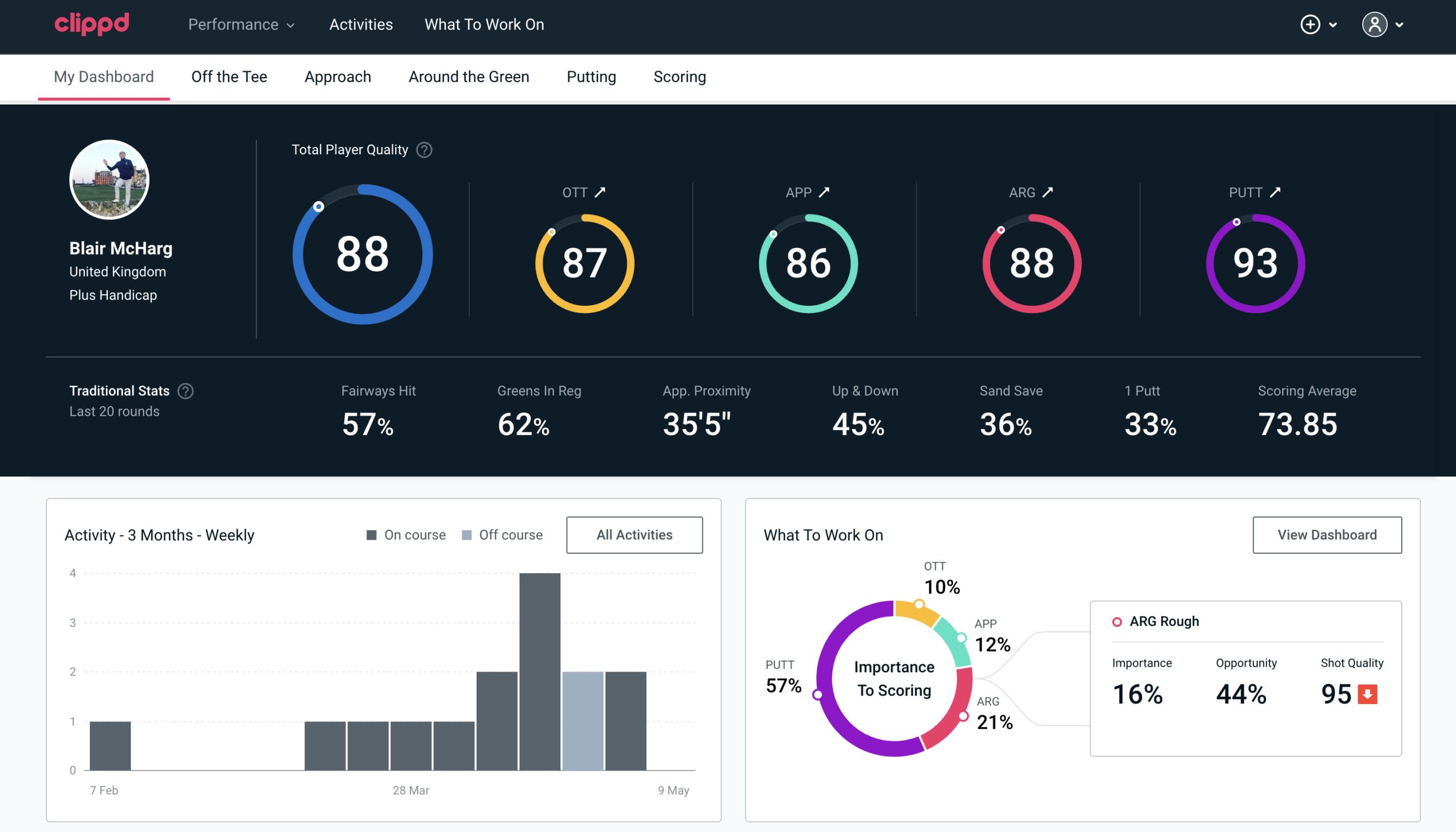Click the ARG performance score circle
The height and width of the screenshot is (832, 1456).
(1030, 261)
